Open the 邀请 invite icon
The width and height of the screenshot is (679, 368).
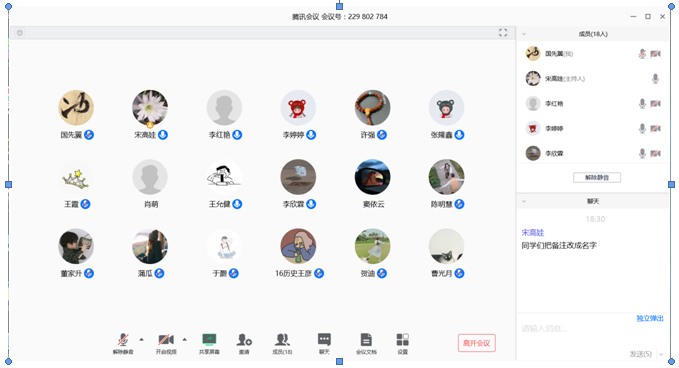point(244,340)
